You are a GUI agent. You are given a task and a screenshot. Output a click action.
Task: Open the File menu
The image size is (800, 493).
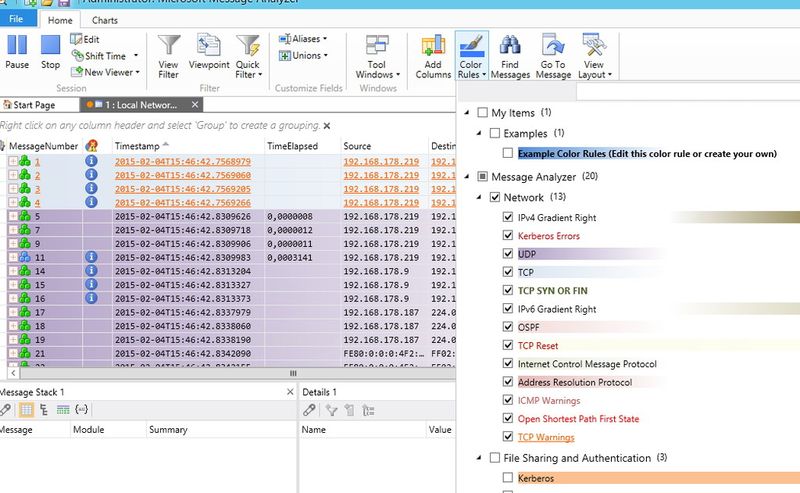17,19
